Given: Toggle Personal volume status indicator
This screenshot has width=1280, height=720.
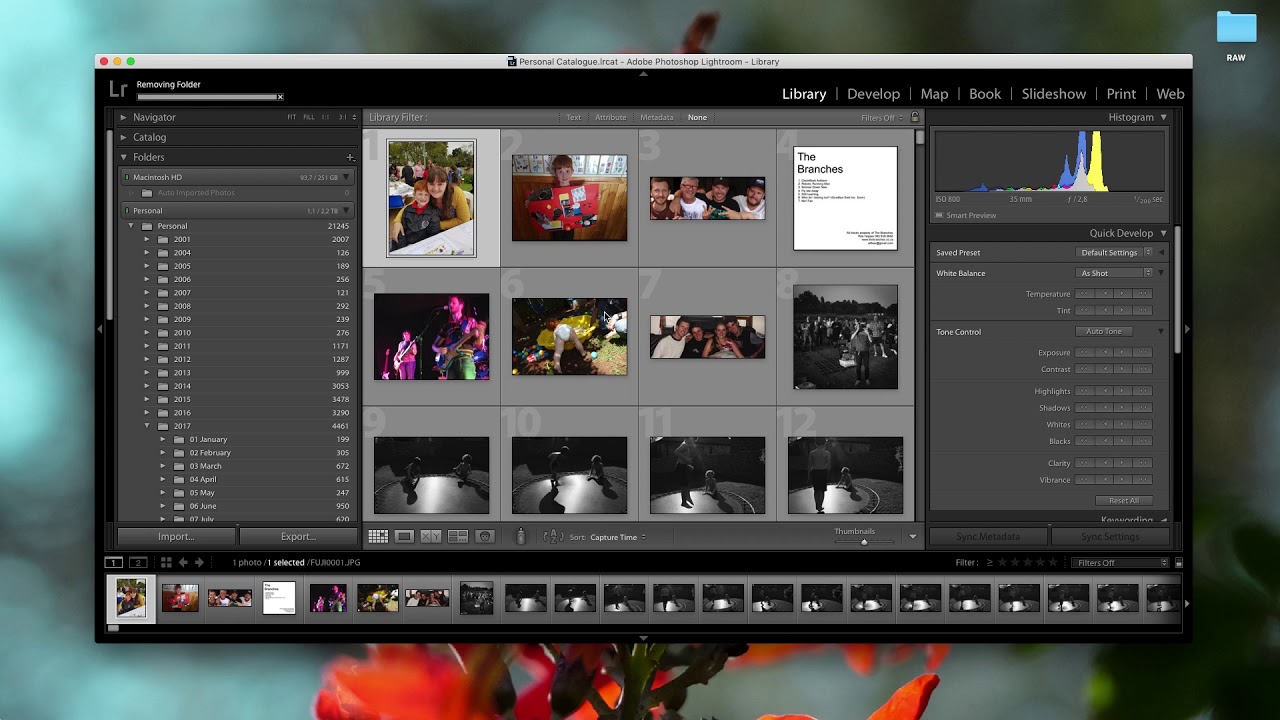Looking at the screenshot, I should [127, 211].
